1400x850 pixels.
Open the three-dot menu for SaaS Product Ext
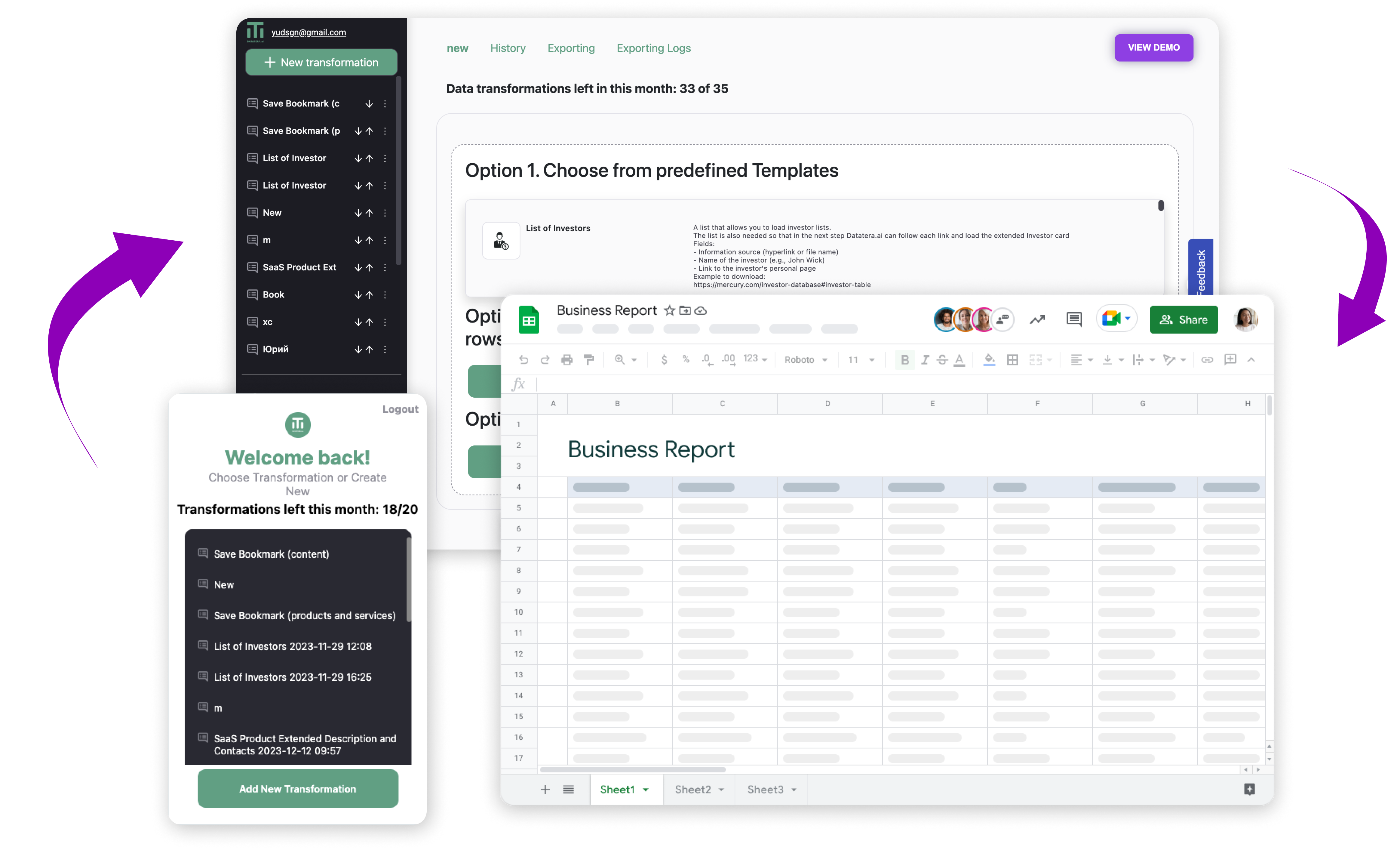(385, 267)
